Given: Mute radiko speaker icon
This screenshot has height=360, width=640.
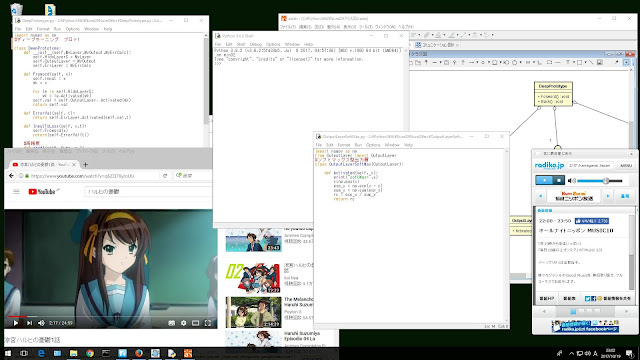Looking at the screenshot, I should tap(572, 180).
